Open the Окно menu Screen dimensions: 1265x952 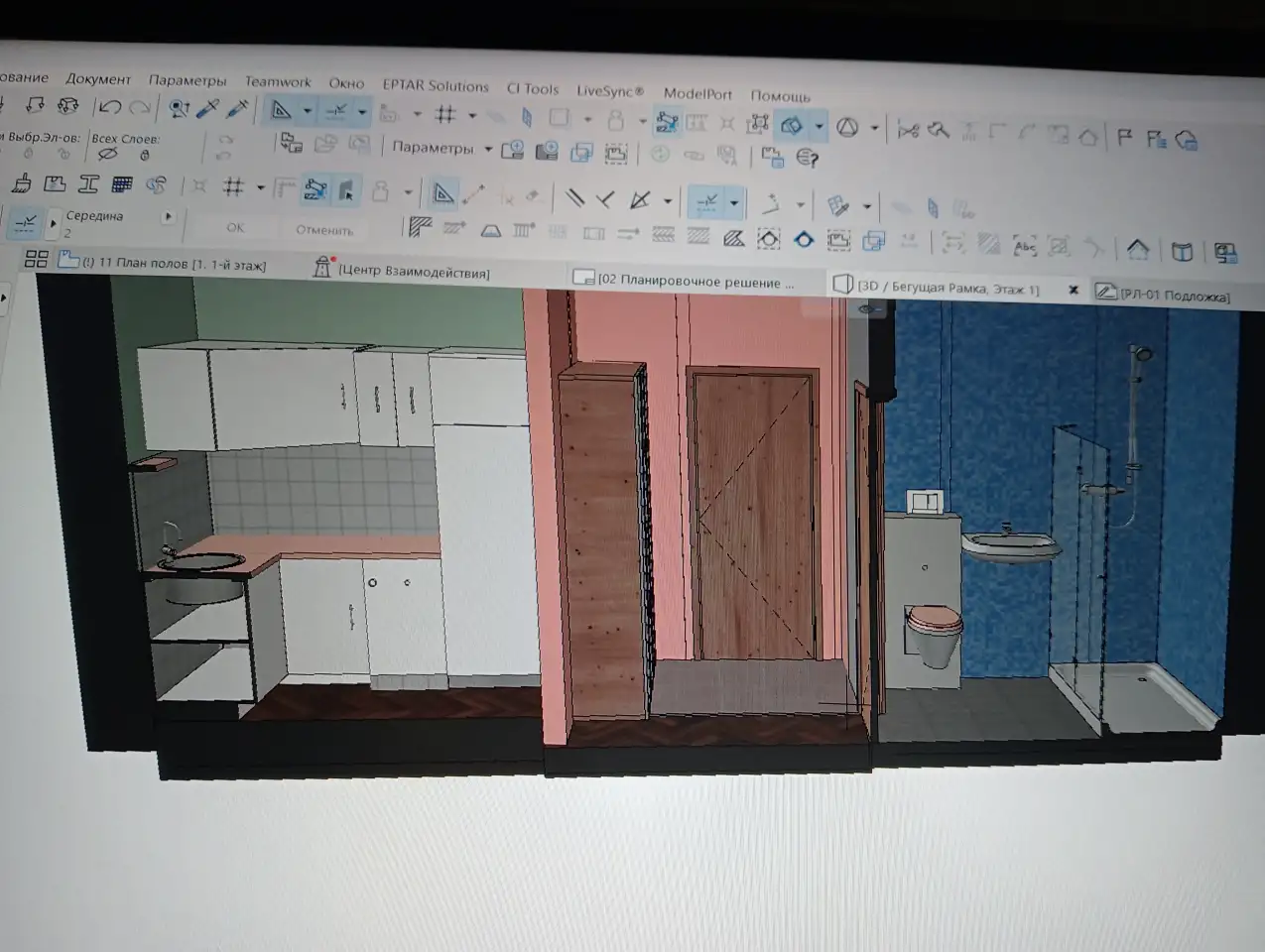pos(346,83)
